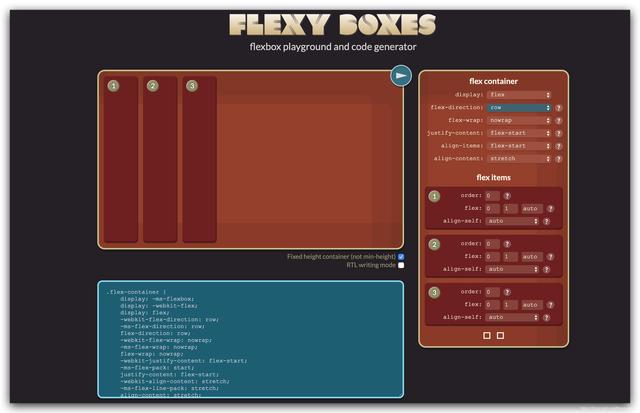Click the order input for item 1

tap(492, 196)
